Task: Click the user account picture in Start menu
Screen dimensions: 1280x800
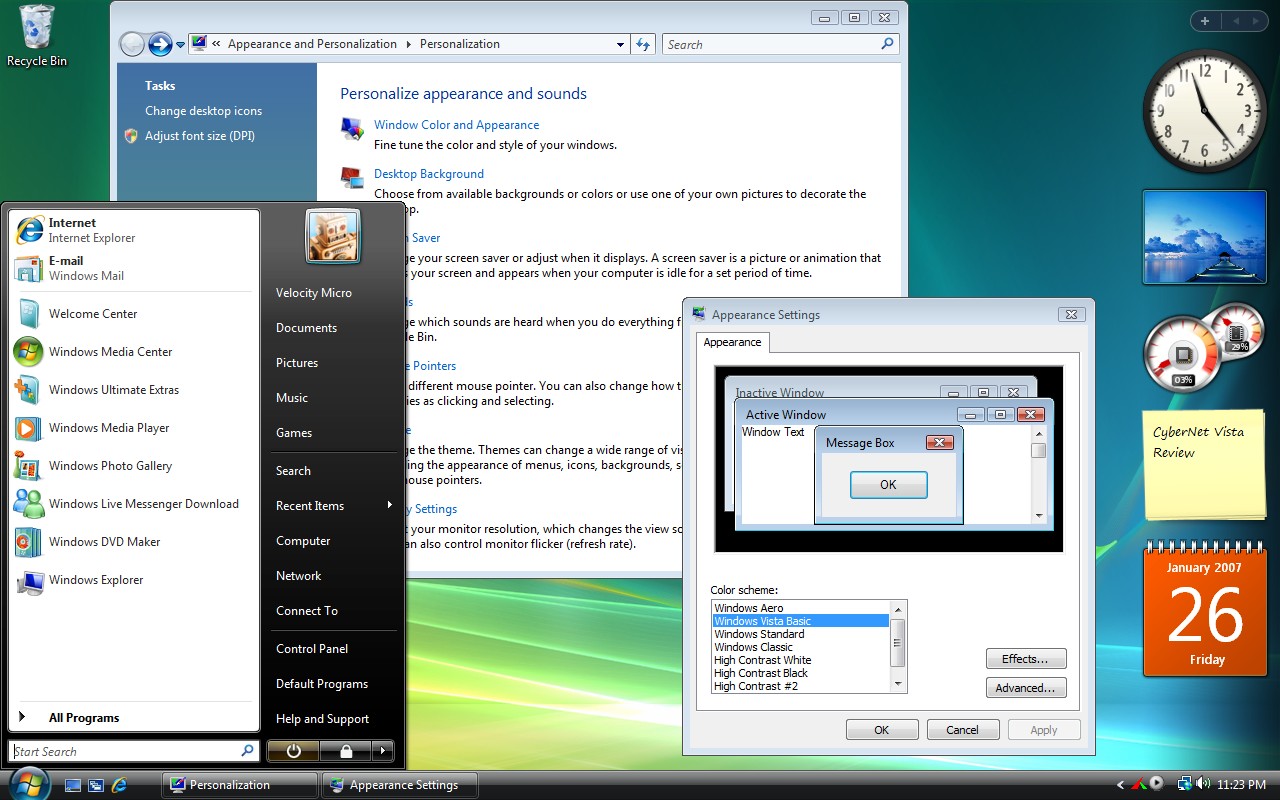Action: [332, 237]
